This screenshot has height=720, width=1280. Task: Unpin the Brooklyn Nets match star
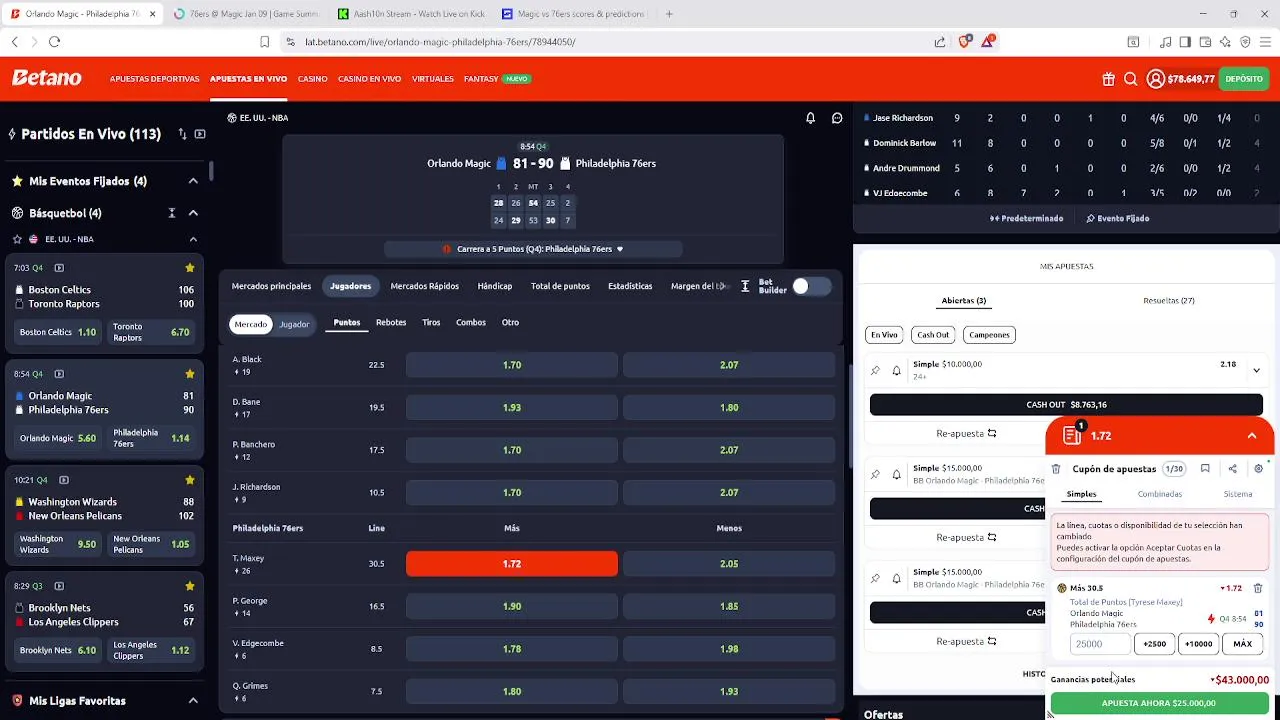click(190, 586)
